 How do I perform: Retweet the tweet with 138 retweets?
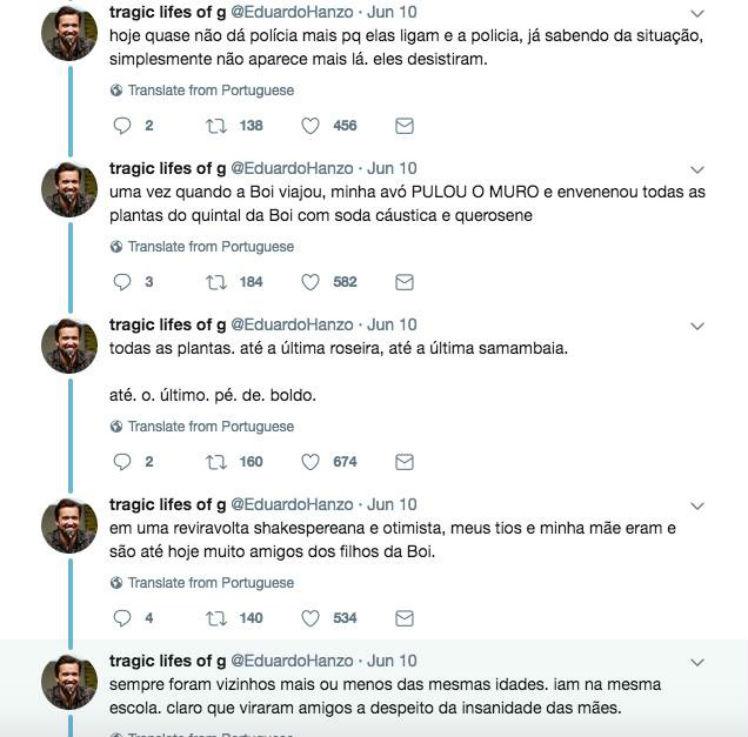pos(213,126)
